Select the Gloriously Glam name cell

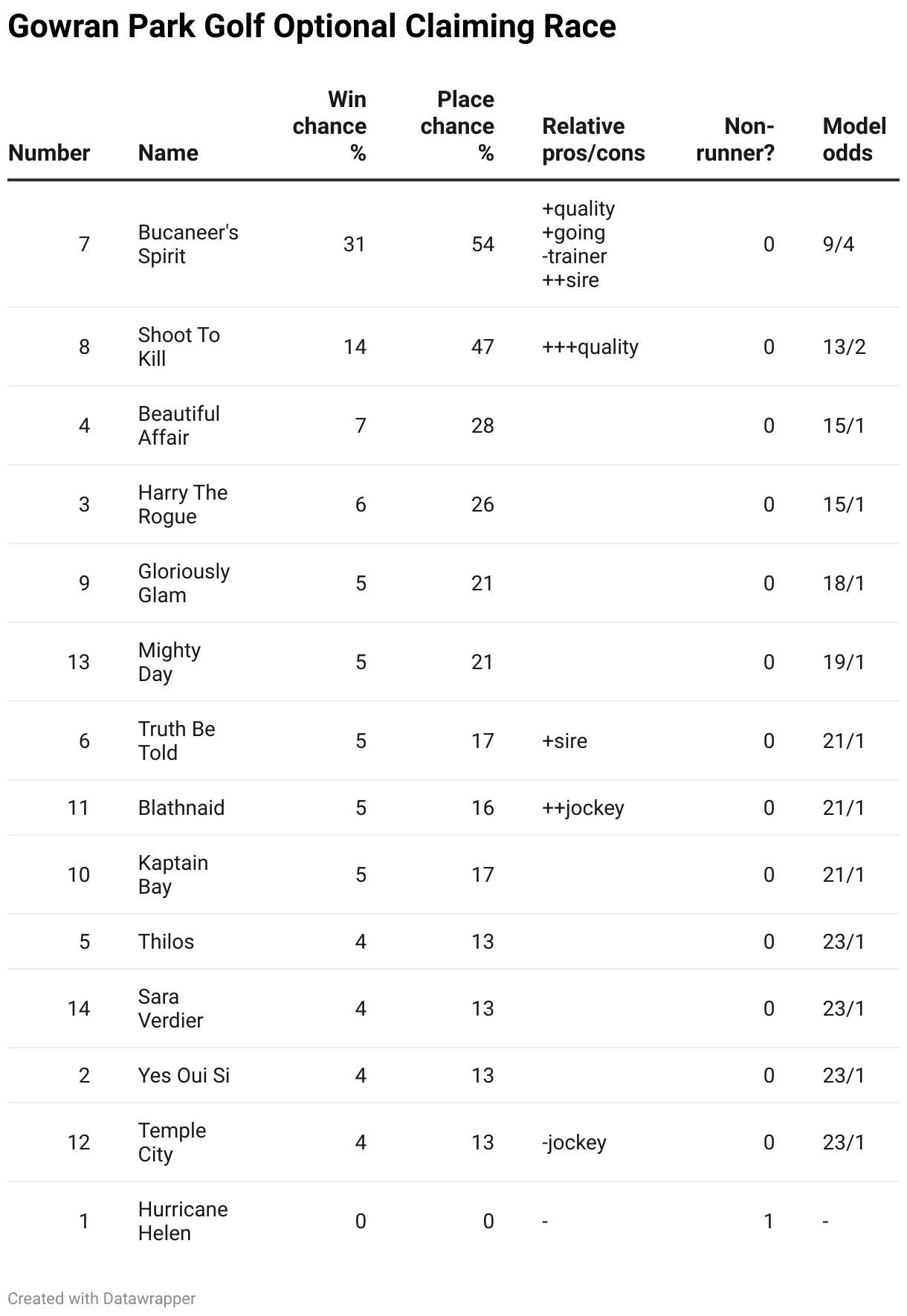tap(184, 584)
